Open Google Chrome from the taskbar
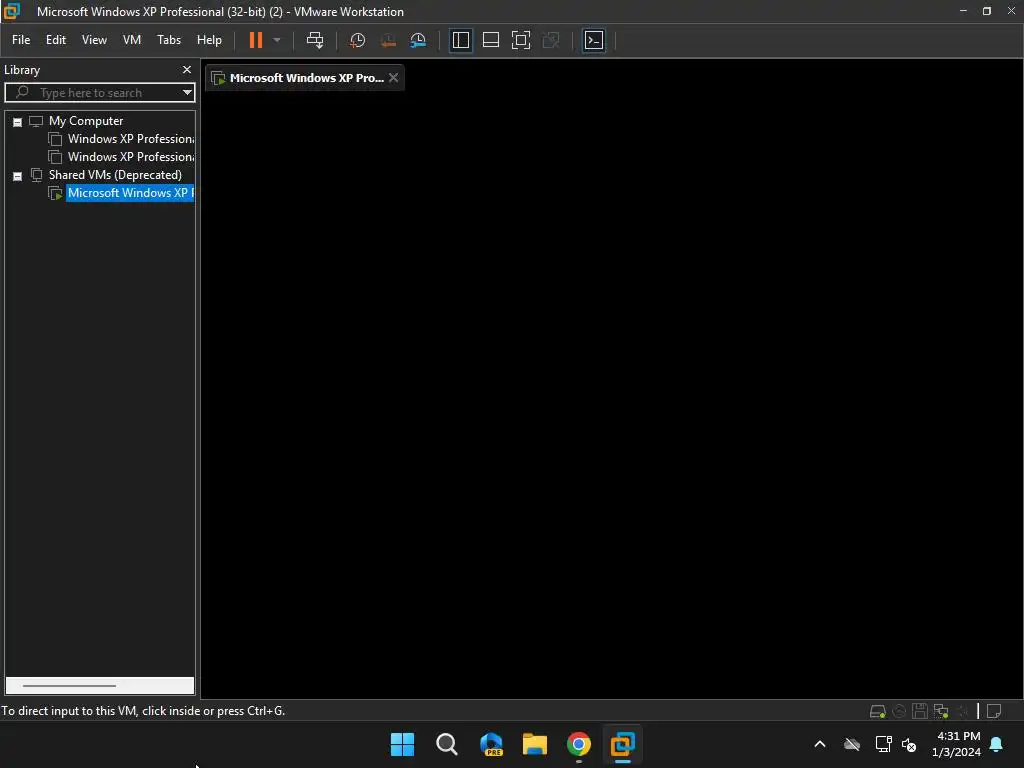This screenshot has width=1024, height=768. (x=579, y=744)
